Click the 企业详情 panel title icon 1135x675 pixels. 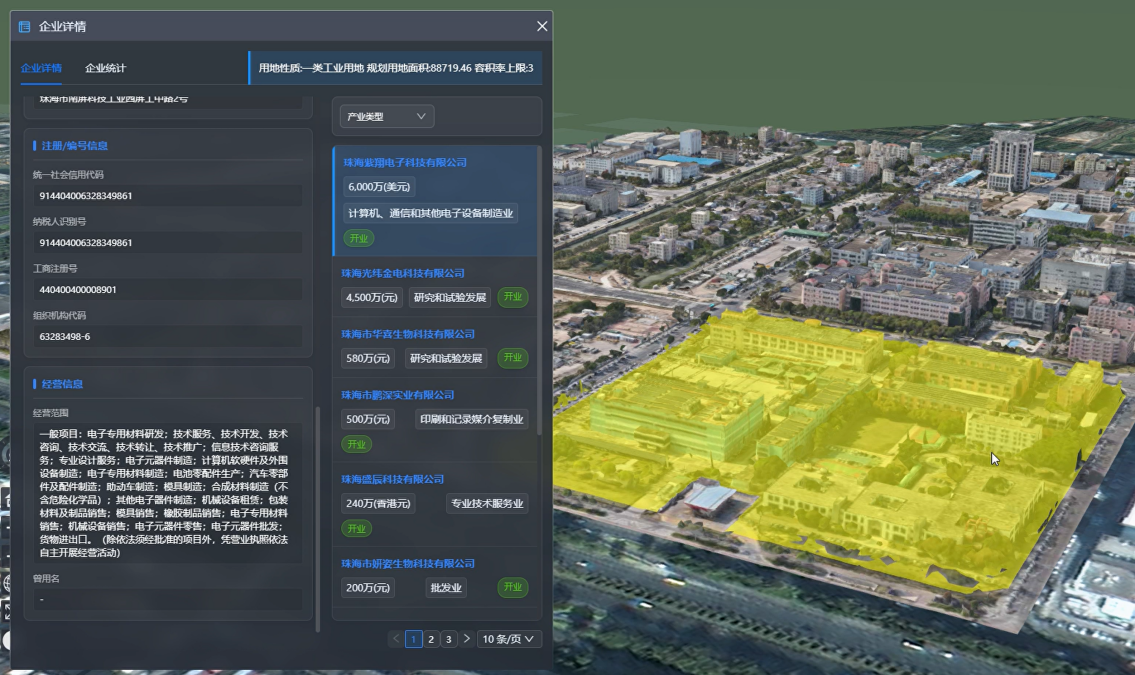click(x=25, y=27)
